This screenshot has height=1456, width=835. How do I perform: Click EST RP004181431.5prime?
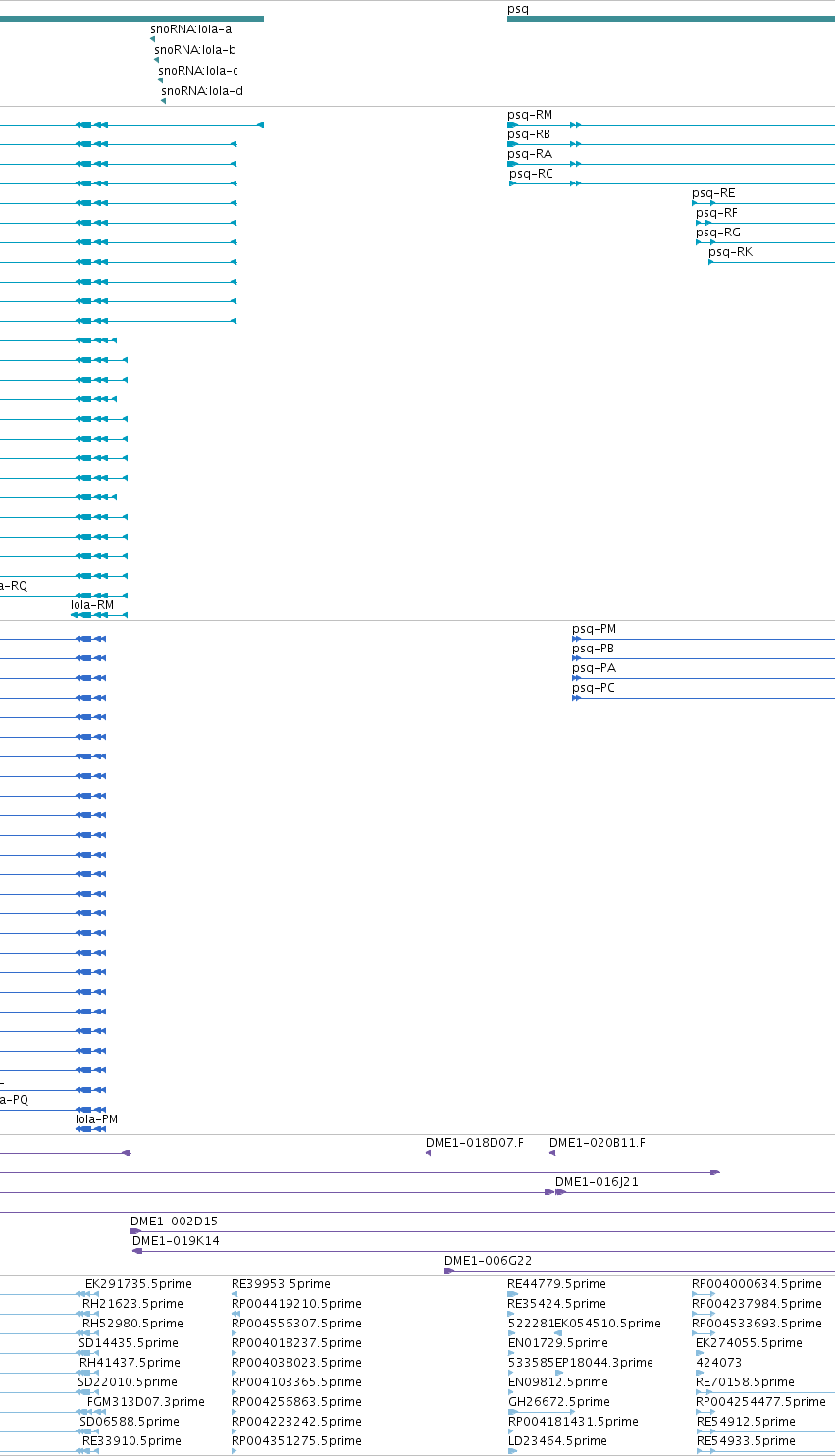tap(572, 1422)
